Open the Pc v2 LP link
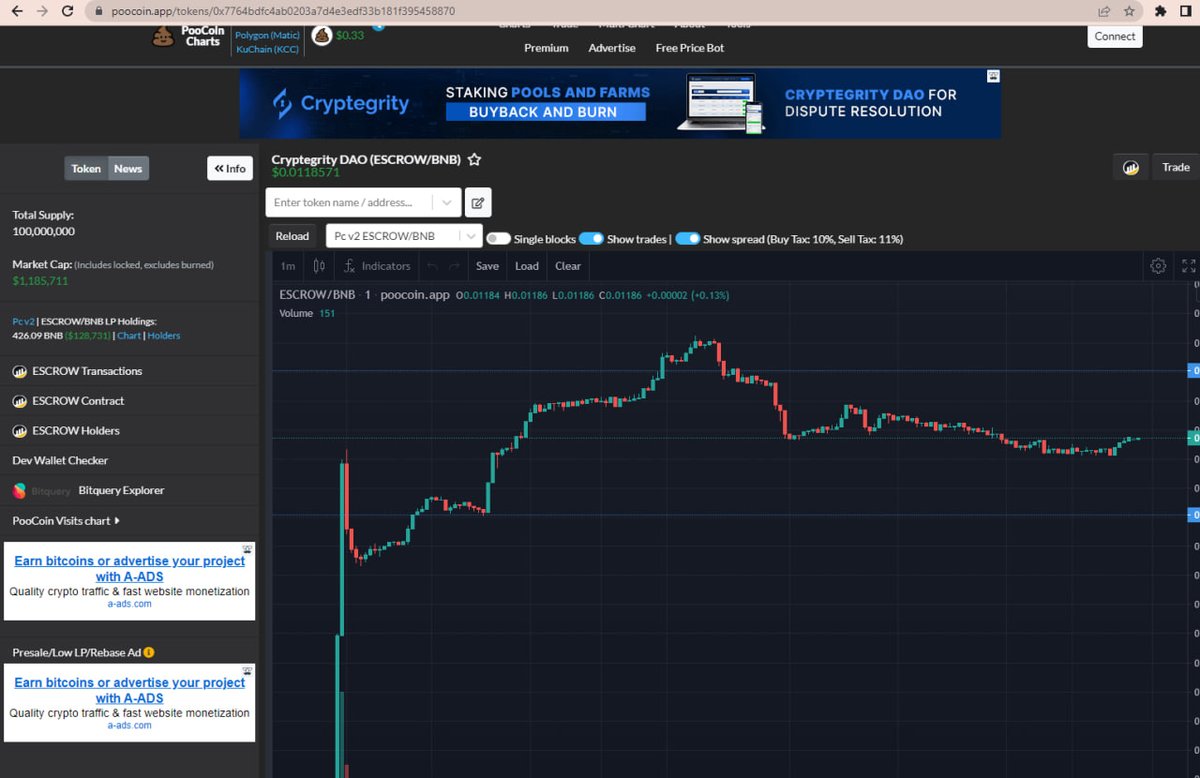Viewport: 1200px width, 778px height. [23, 321]
